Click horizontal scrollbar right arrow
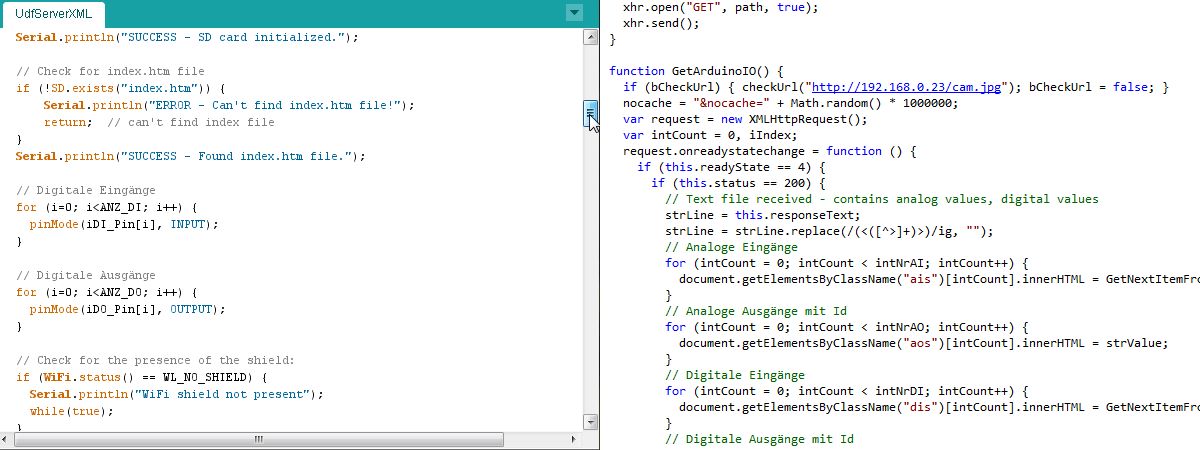Viewport: 1200px width, 450px height. [x=575, y=439]
